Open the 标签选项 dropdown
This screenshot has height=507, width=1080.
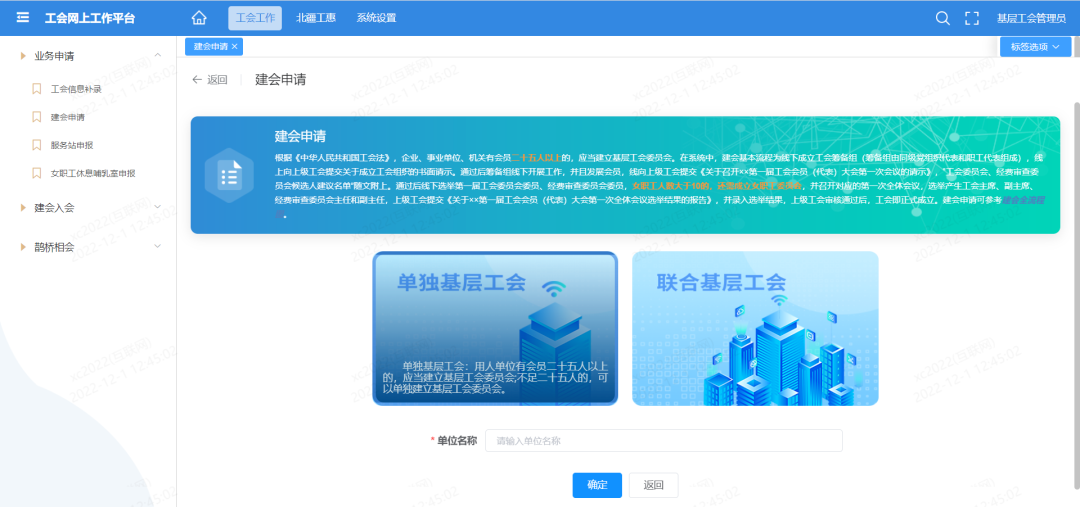(1034, 47)
